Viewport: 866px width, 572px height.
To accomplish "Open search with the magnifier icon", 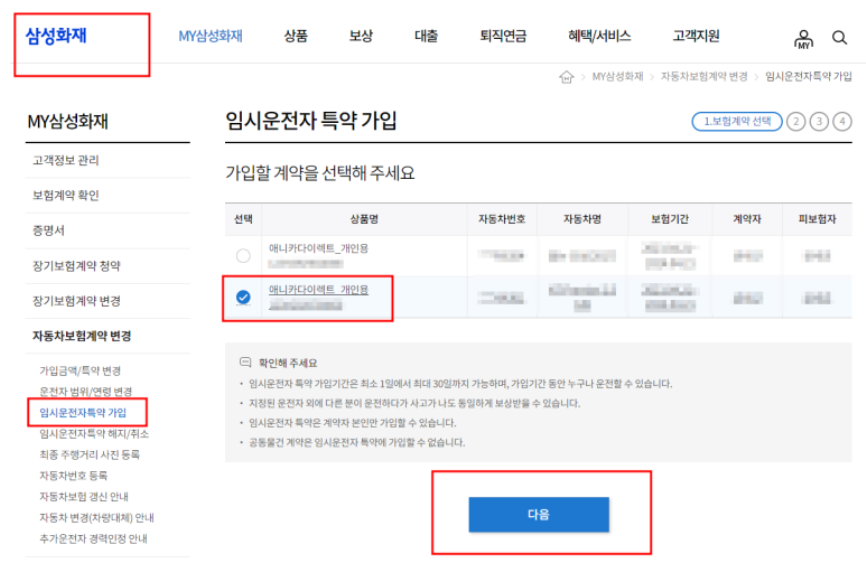I will (x=839, y=38).
